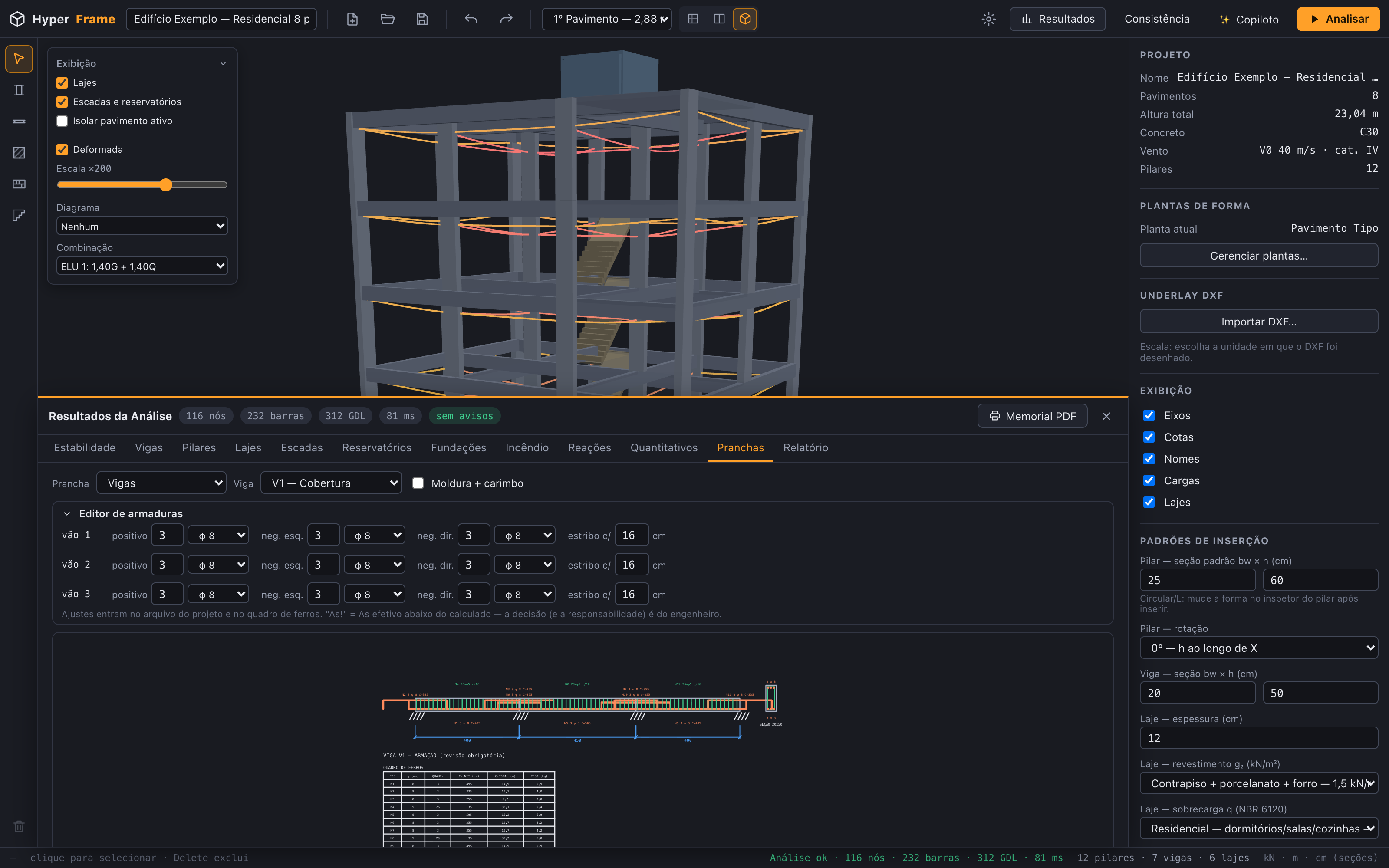Click the undo arrow

[471, 19]
